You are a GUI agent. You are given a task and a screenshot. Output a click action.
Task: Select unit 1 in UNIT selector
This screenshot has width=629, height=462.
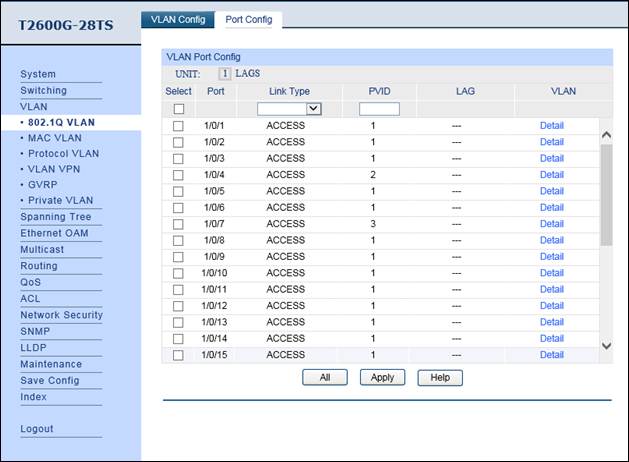[224, 73]
